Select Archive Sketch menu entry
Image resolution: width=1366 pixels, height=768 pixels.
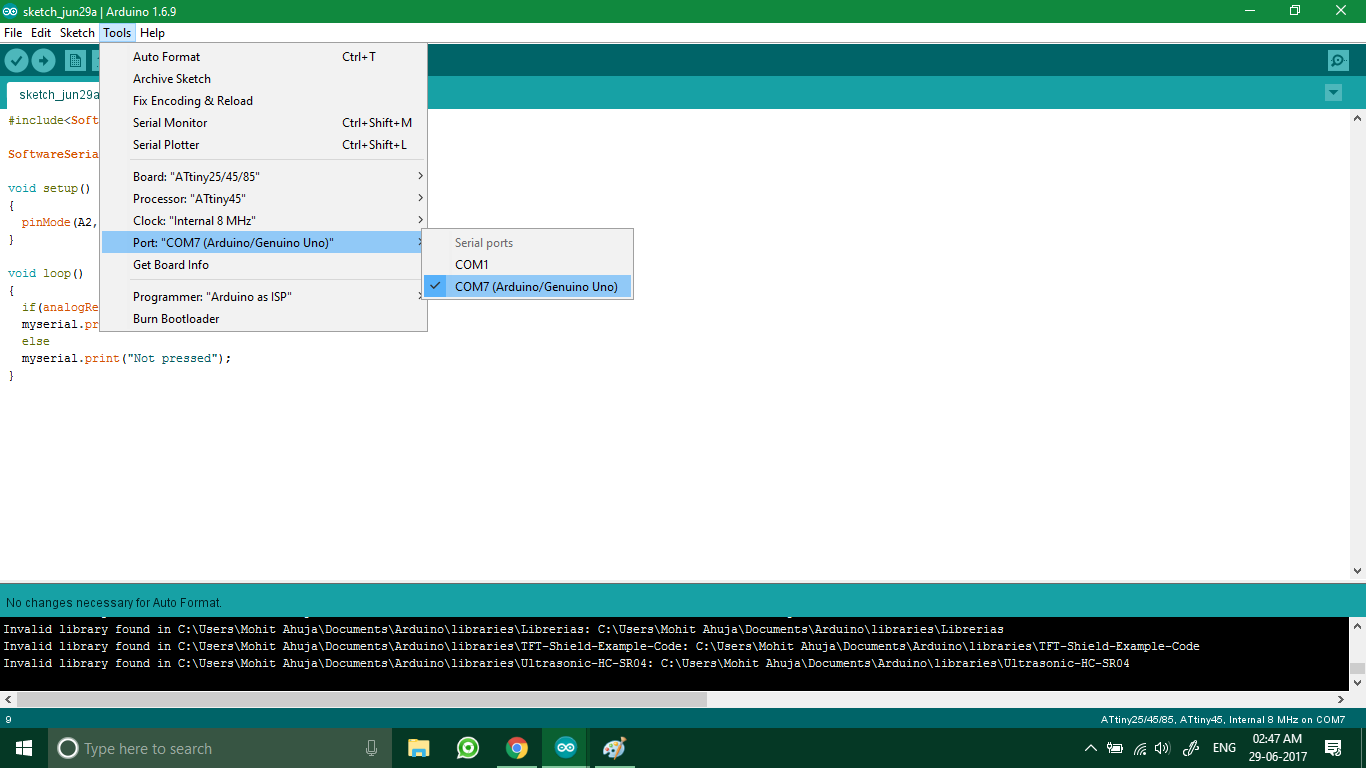[264, 79]
